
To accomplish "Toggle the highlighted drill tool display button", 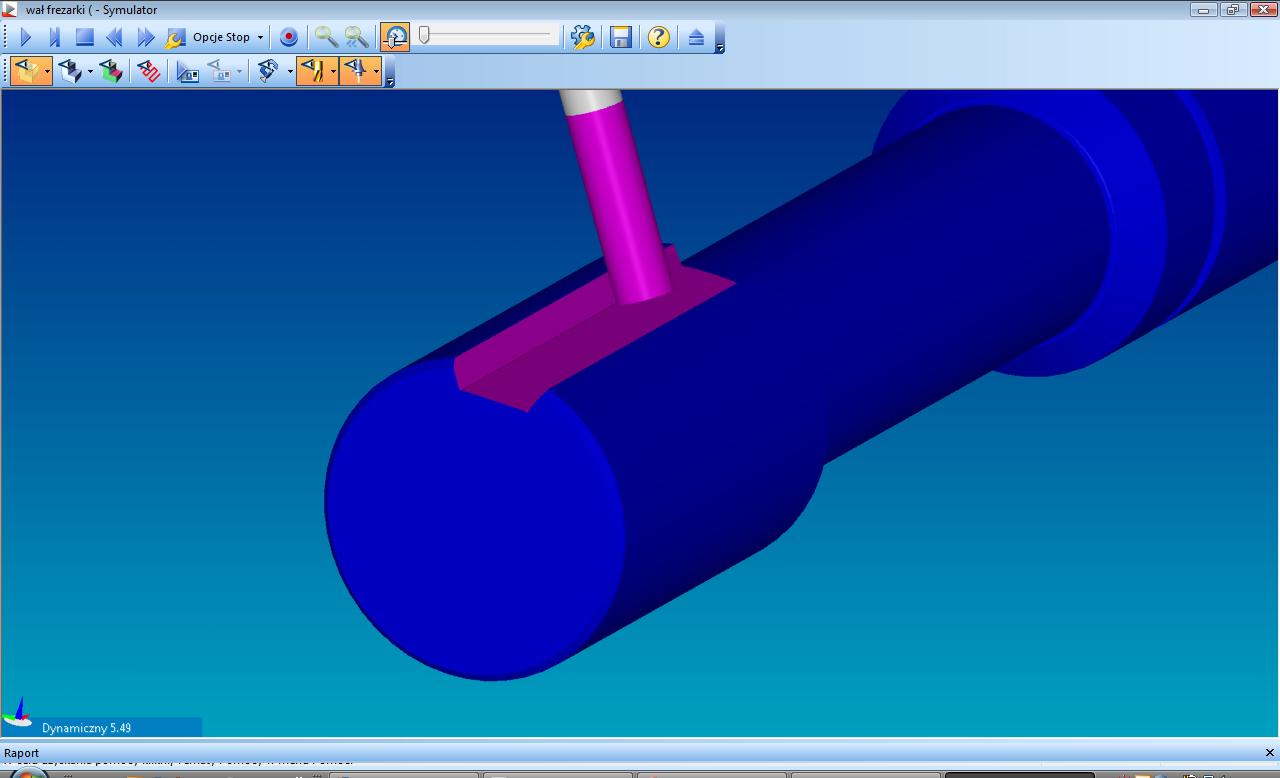I will [x=313, y=71].
